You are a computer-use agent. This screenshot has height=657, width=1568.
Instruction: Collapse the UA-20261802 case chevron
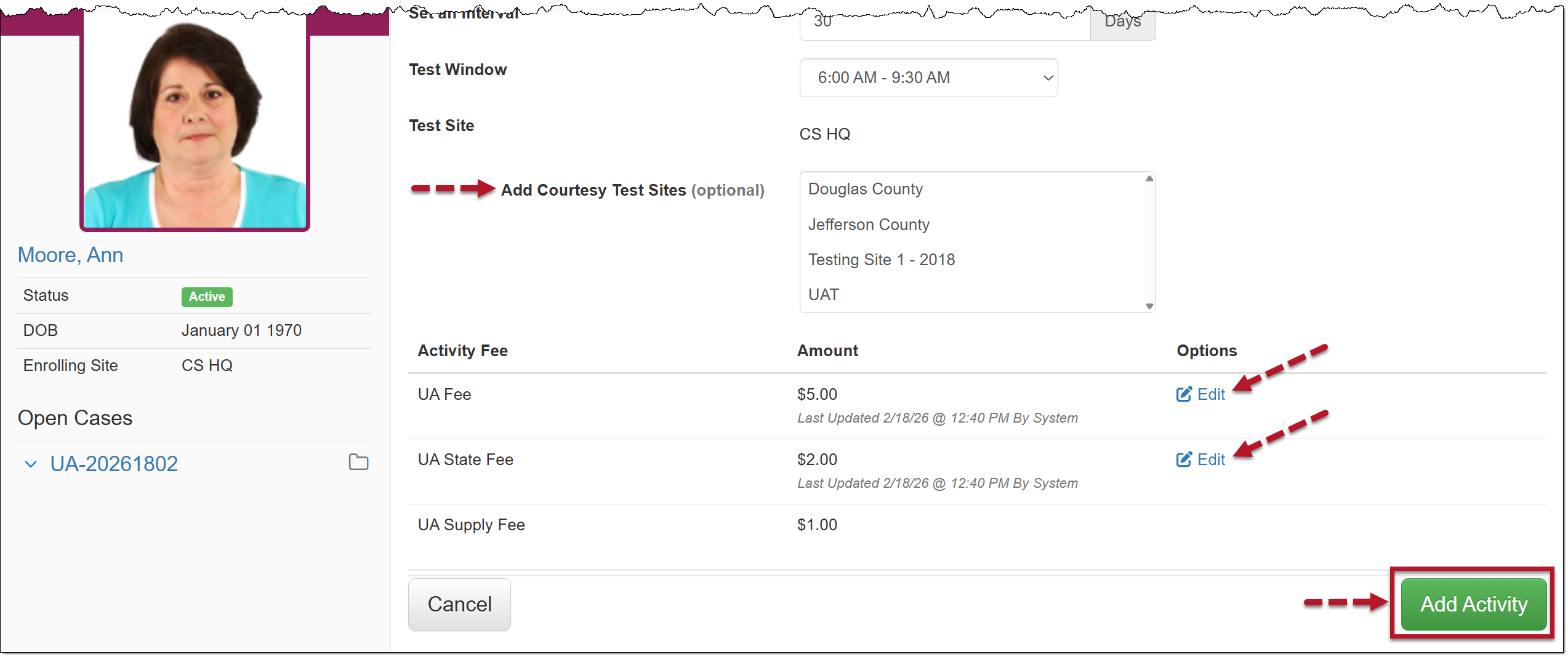point(31,464)
